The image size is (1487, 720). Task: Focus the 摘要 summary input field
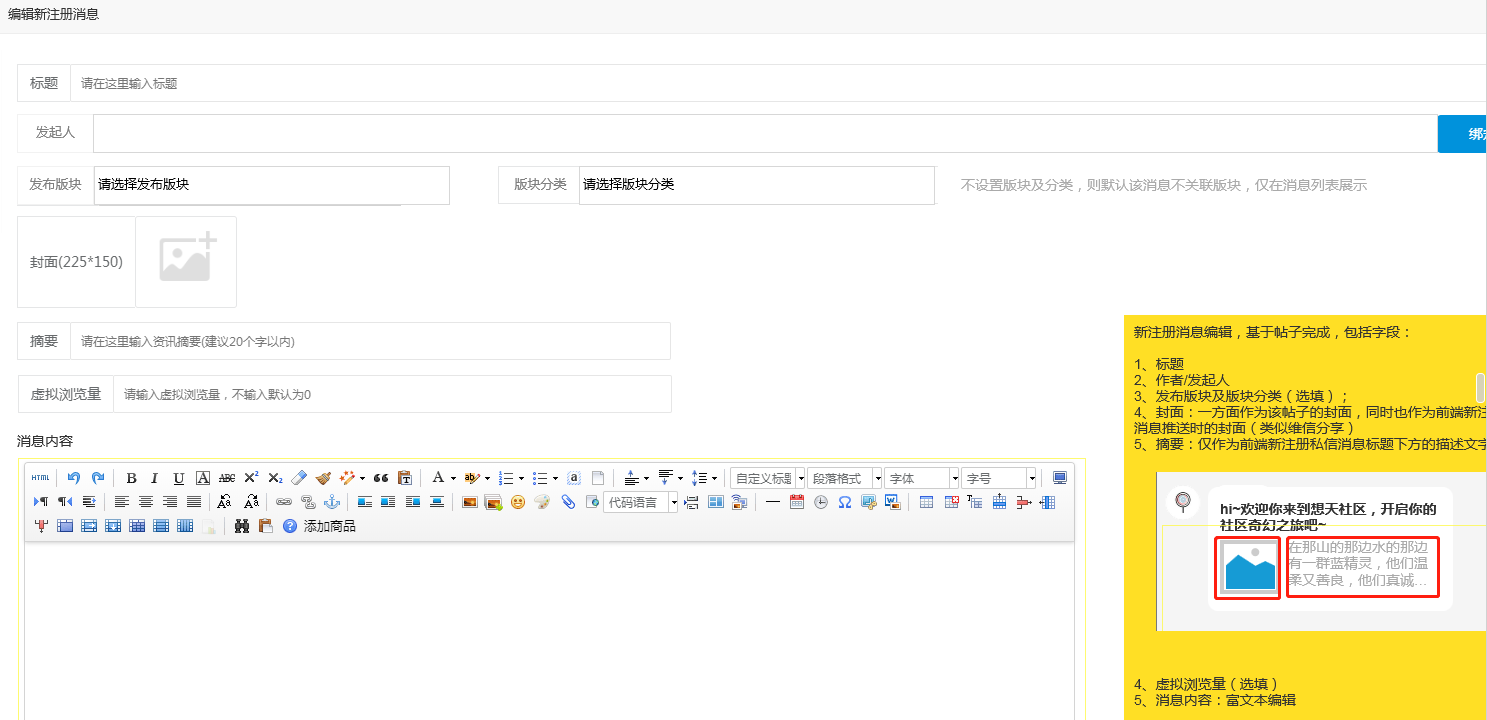tap(370, 341)
